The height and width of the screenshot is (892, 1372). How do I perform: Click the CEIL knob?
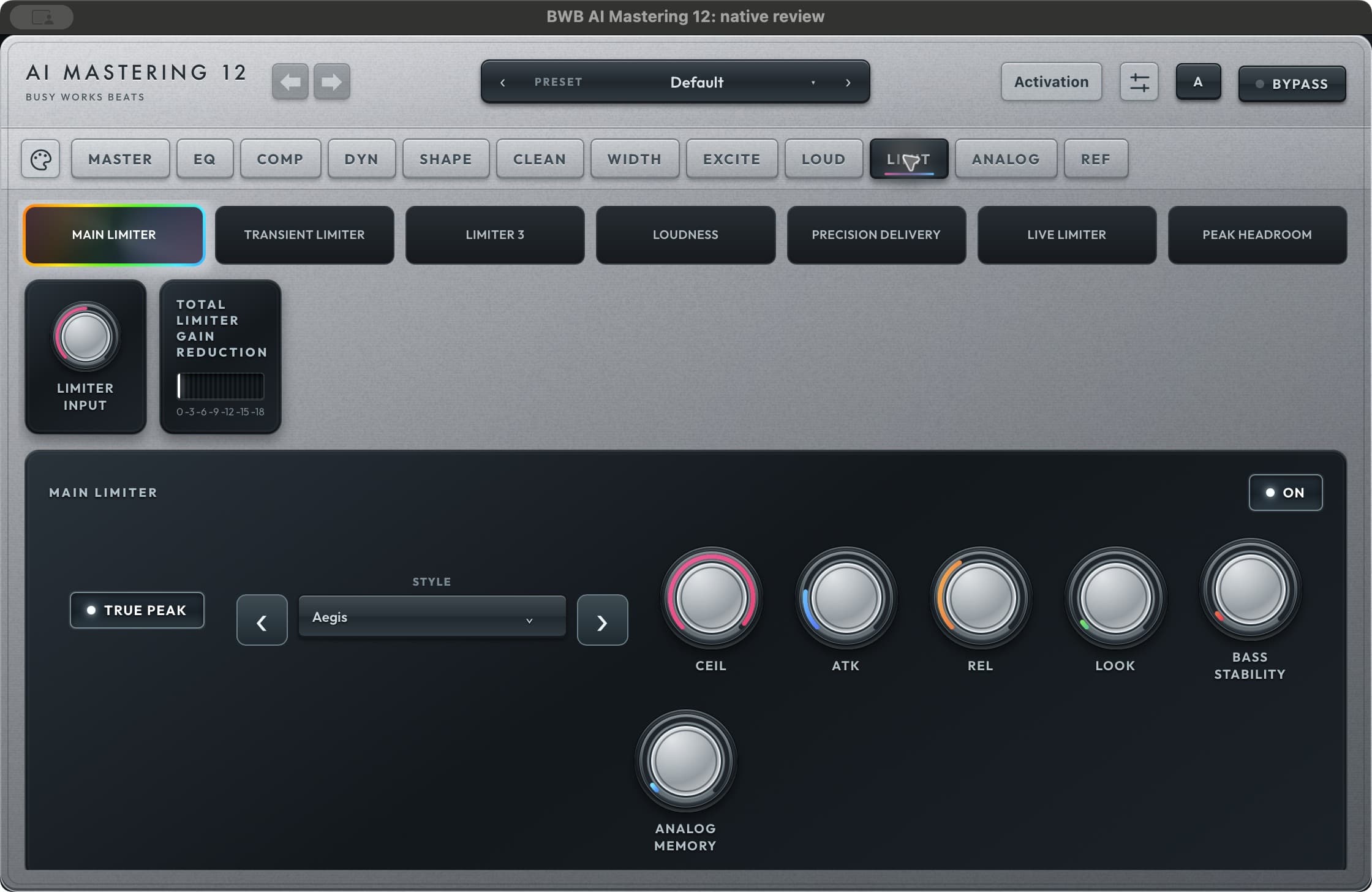(711, 598)
